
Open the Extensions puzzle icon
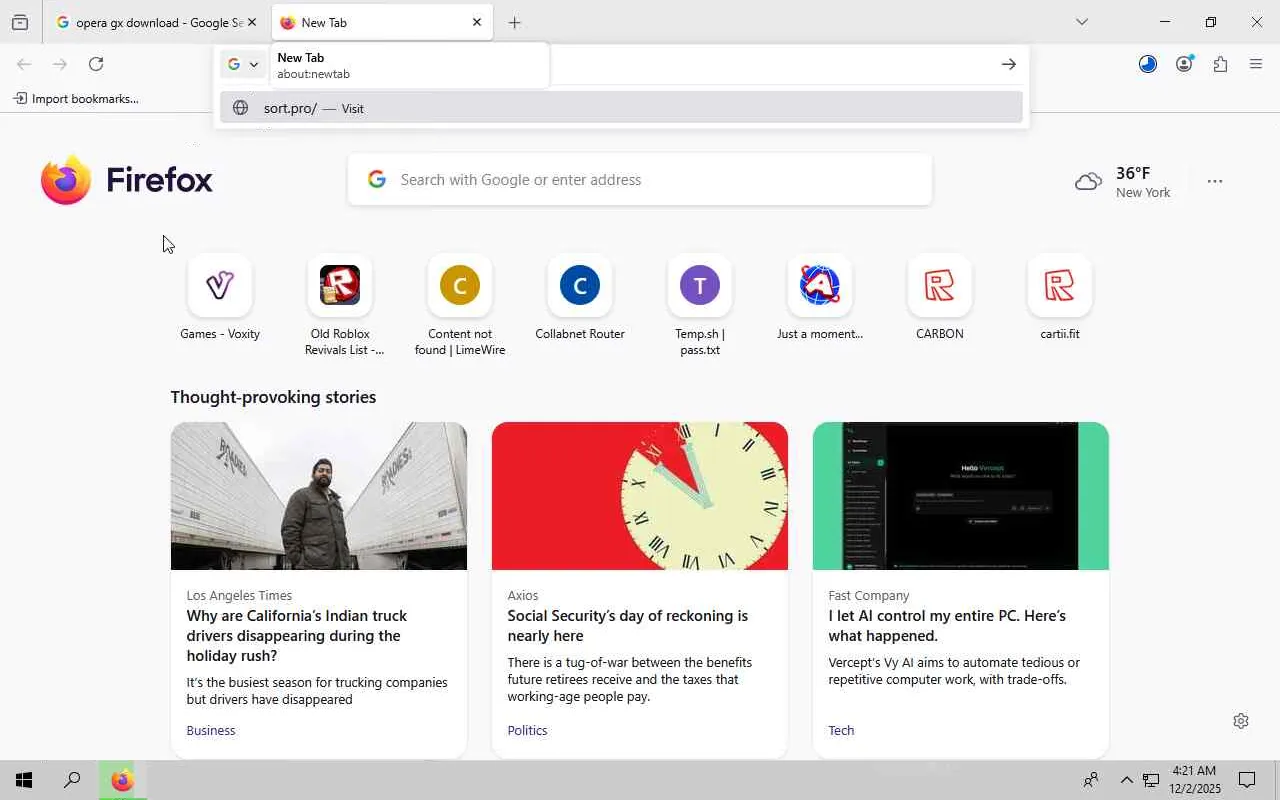1220,64
